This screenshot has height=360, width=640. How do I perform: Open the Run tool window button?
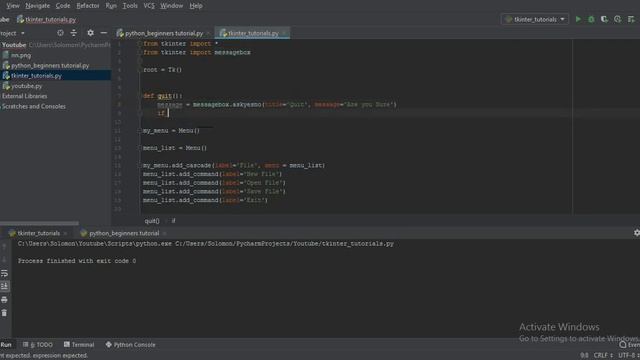tap(6, 344)
